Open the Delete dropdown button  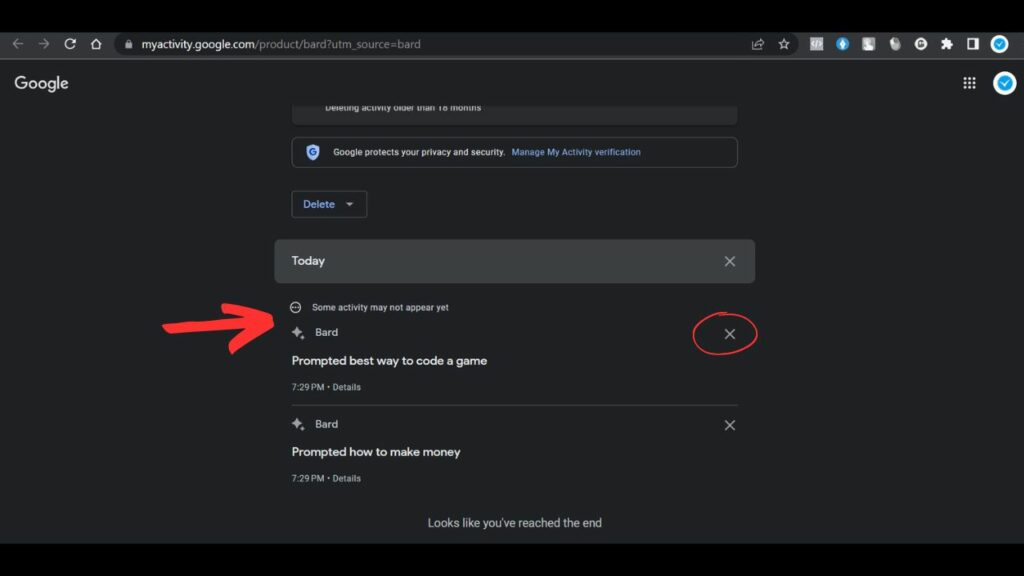click(x=329, y=204)
